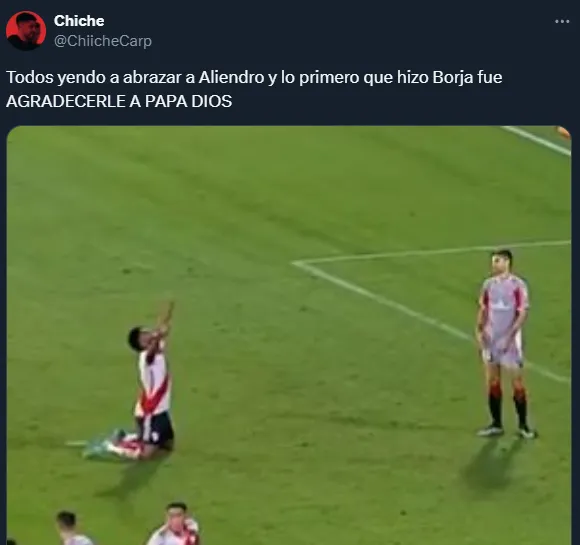Viewport: 580px width, 545px height.
Task: Click the partly visible player at bottom-left
Action: click(72, 528)
